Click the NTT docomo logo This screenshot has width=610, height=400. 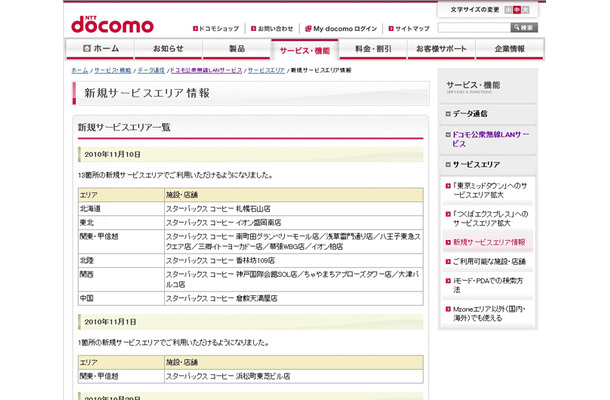tap(112, 25)
